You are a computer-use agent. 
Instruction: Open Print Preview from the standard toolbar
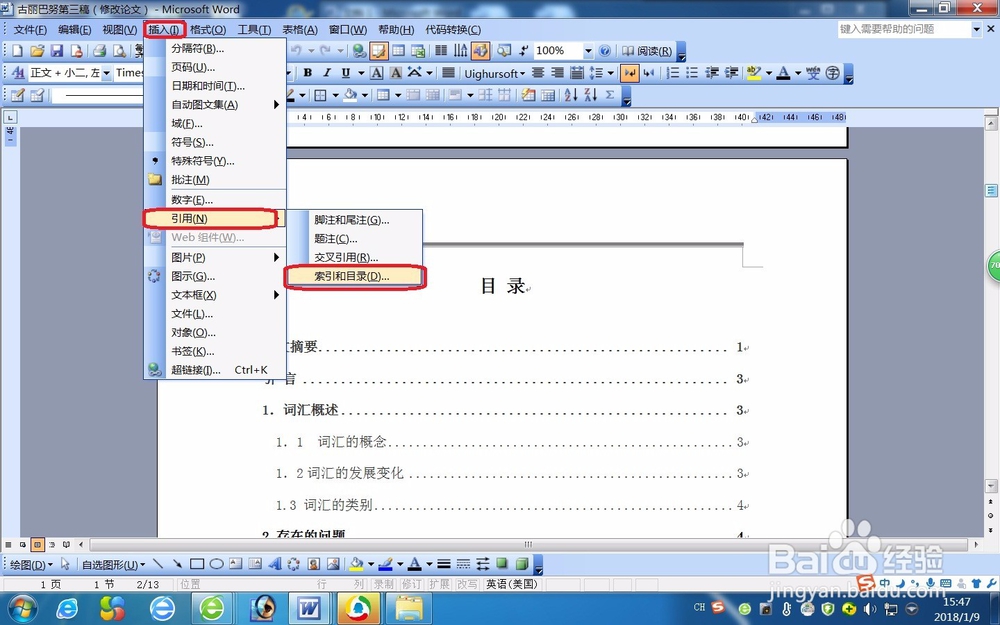click(x=119, y=51)
